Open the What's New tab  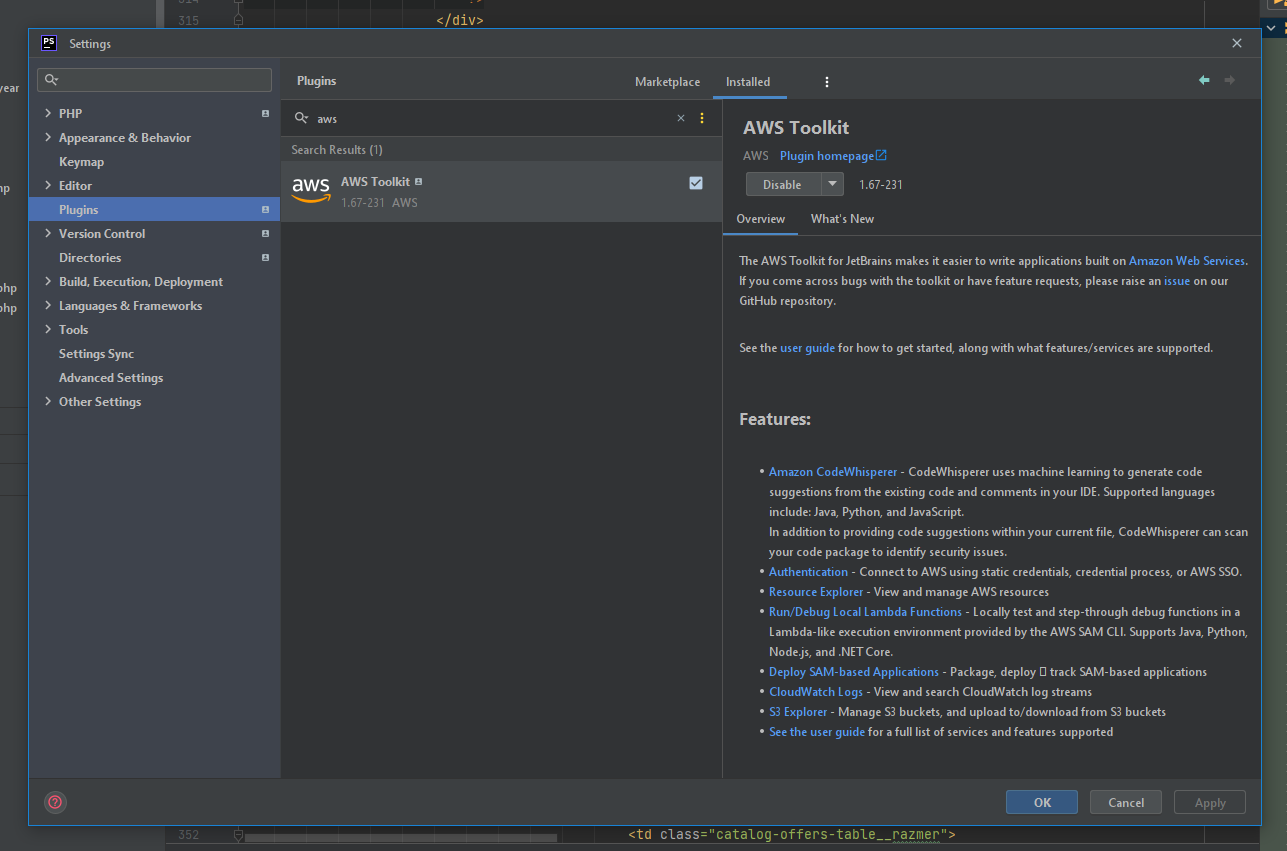click(x=842, y=219)
